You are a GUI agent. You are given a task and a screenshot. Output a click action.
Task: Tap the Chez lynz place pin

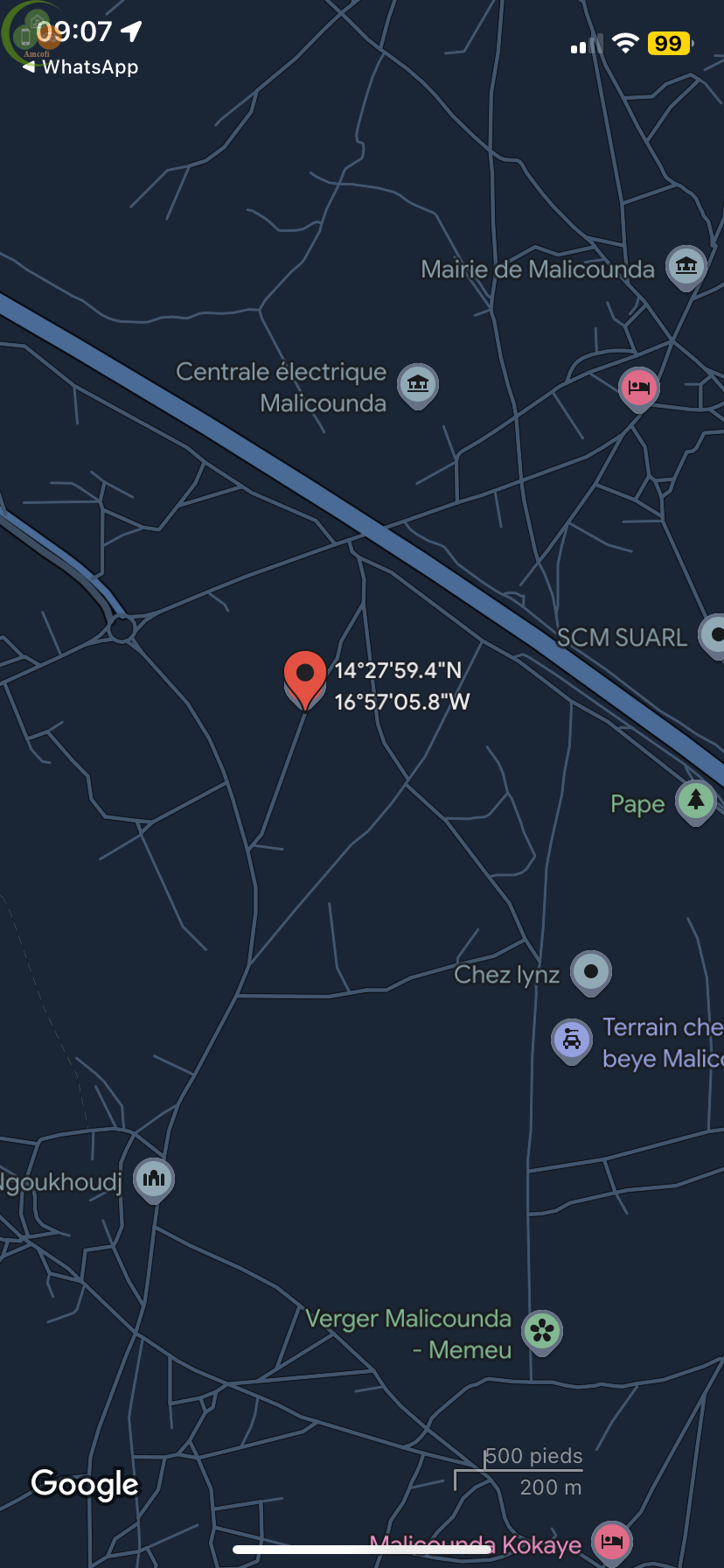[x=591, y=973]
